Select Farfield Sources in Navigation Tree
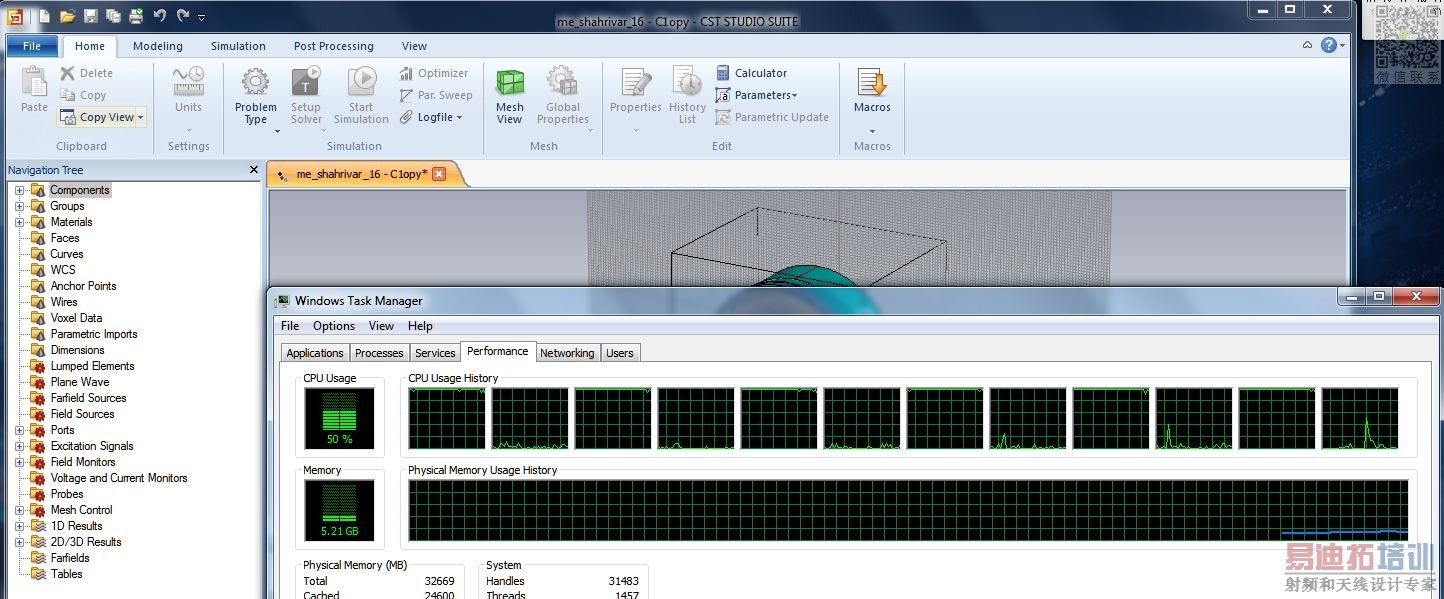The image size is (1444, 599). click(88, 398)
